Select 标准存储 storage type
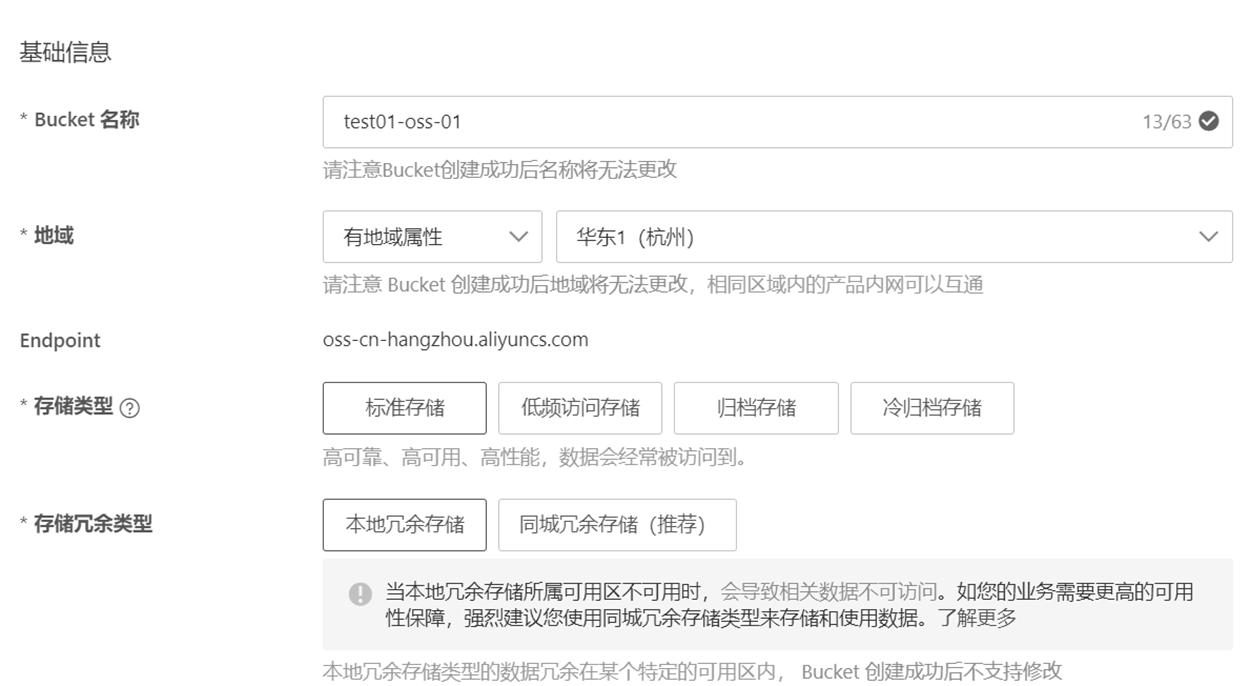1250x686 pixels. [x=405, y=408]
